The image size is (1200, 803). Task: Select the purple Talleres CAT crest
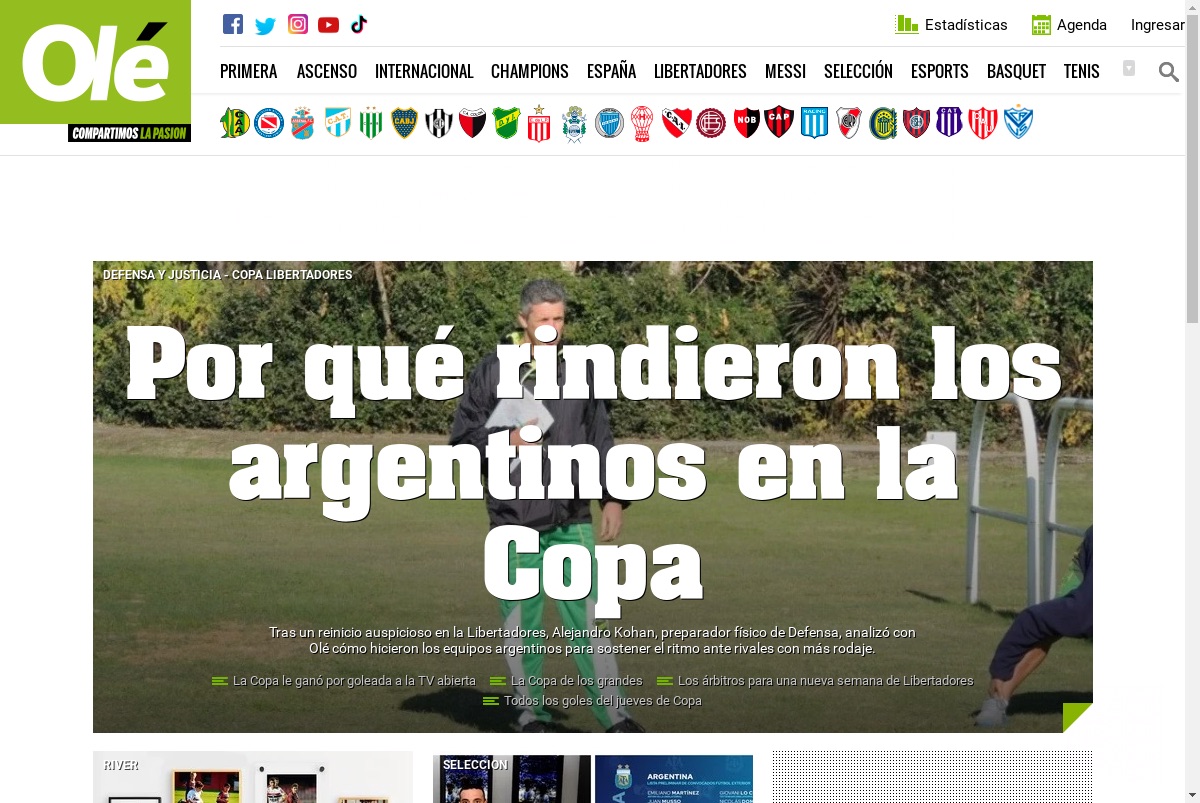949,123
